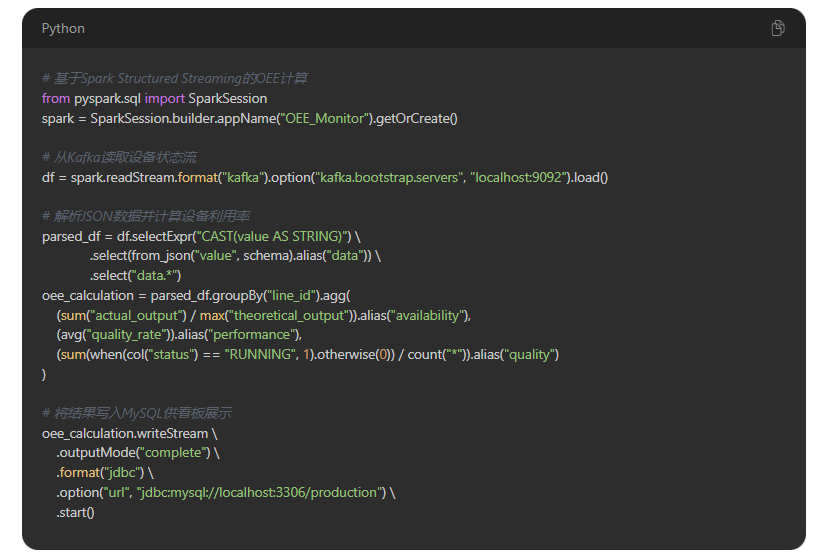Click the count("*") expression
The width and height of the screenshot is (833, 559).
coord(436,355)
